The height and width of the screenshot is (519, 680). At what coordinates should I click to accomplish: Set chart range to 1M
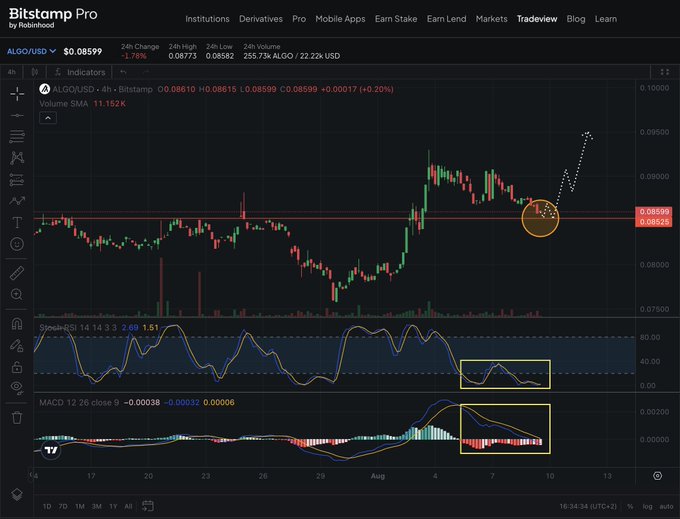coord(80,506)
